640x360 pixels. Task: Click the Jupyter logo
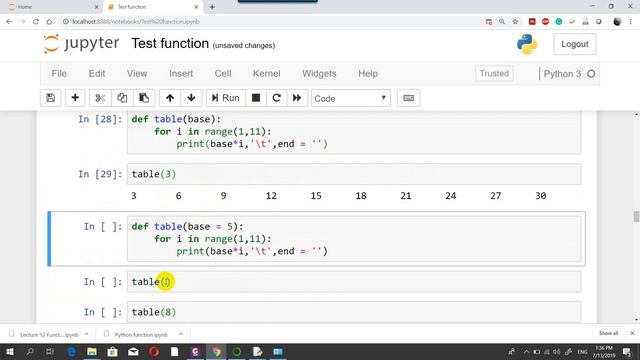point(81,44)
